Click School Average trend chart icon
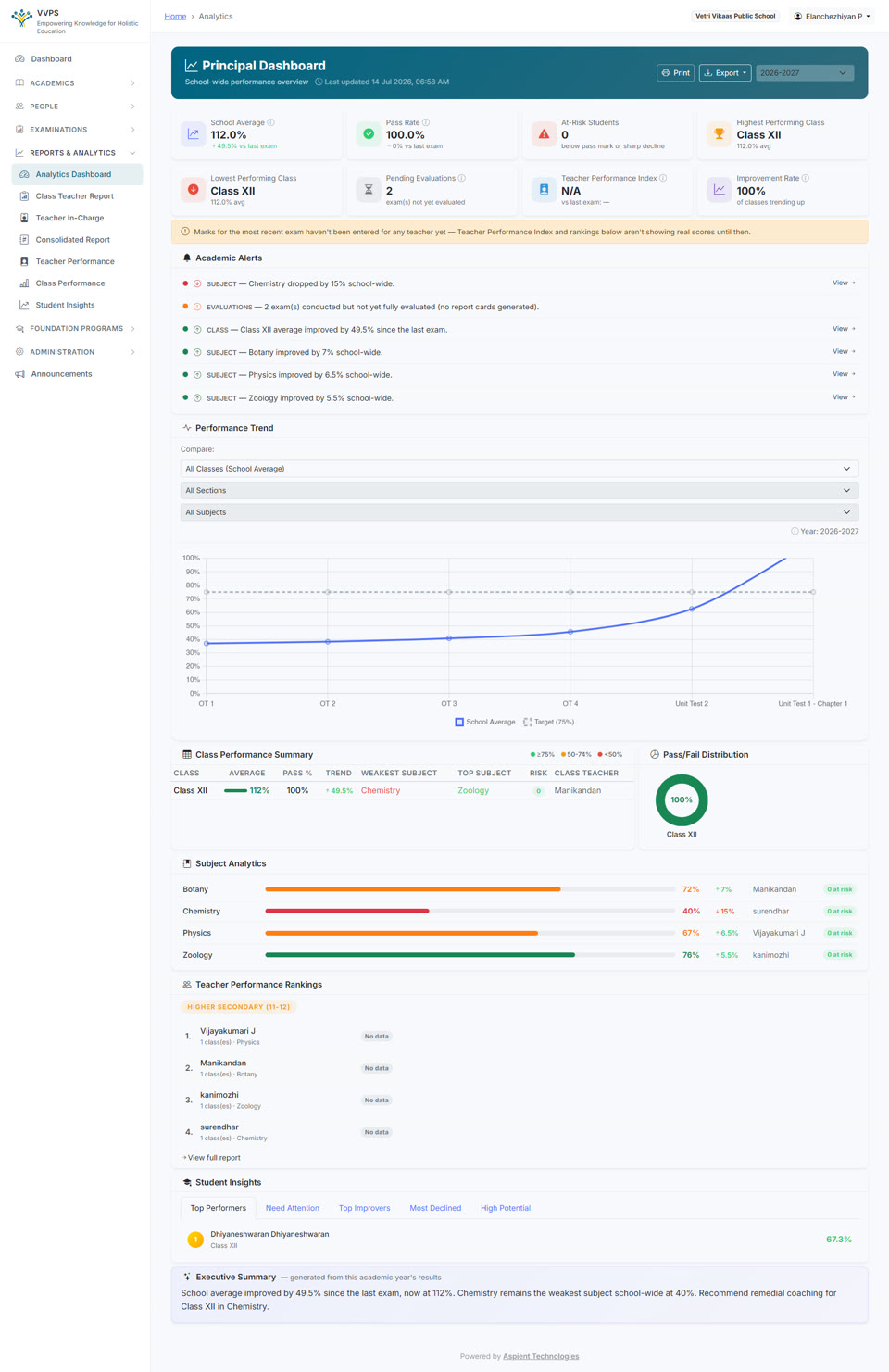Viewport: 889px width, 1372px height. point(194,134)
